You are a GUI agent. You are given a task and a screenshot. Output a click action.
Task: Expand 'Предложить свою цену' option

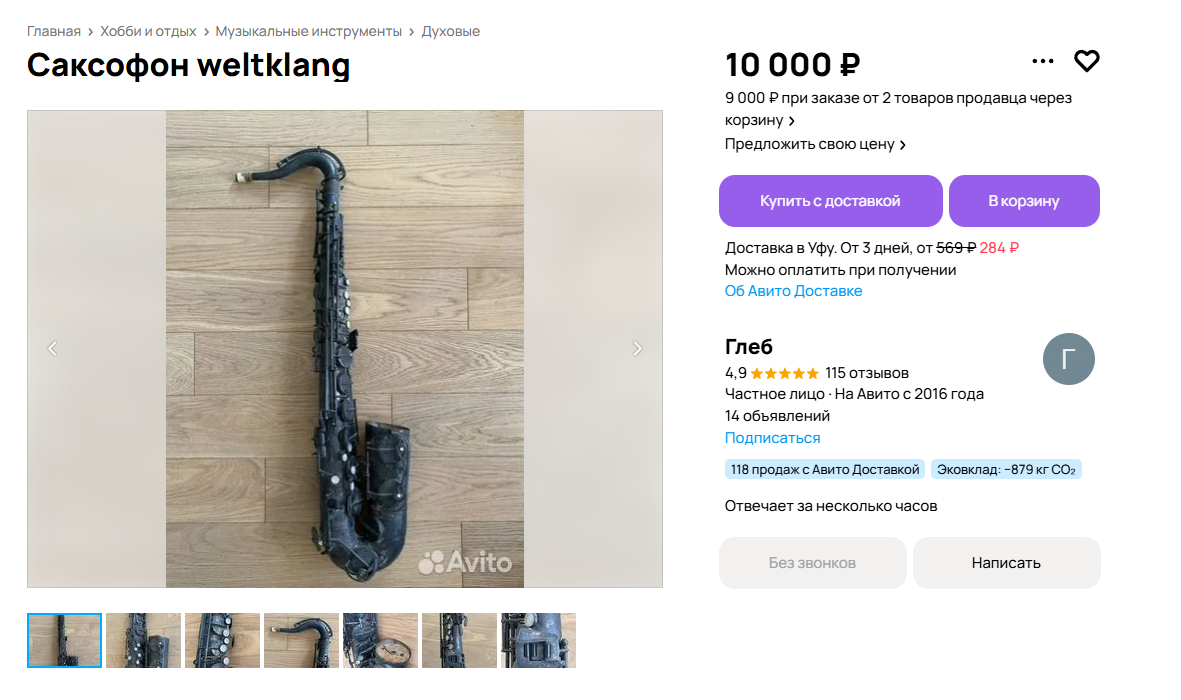coord(815,144)
